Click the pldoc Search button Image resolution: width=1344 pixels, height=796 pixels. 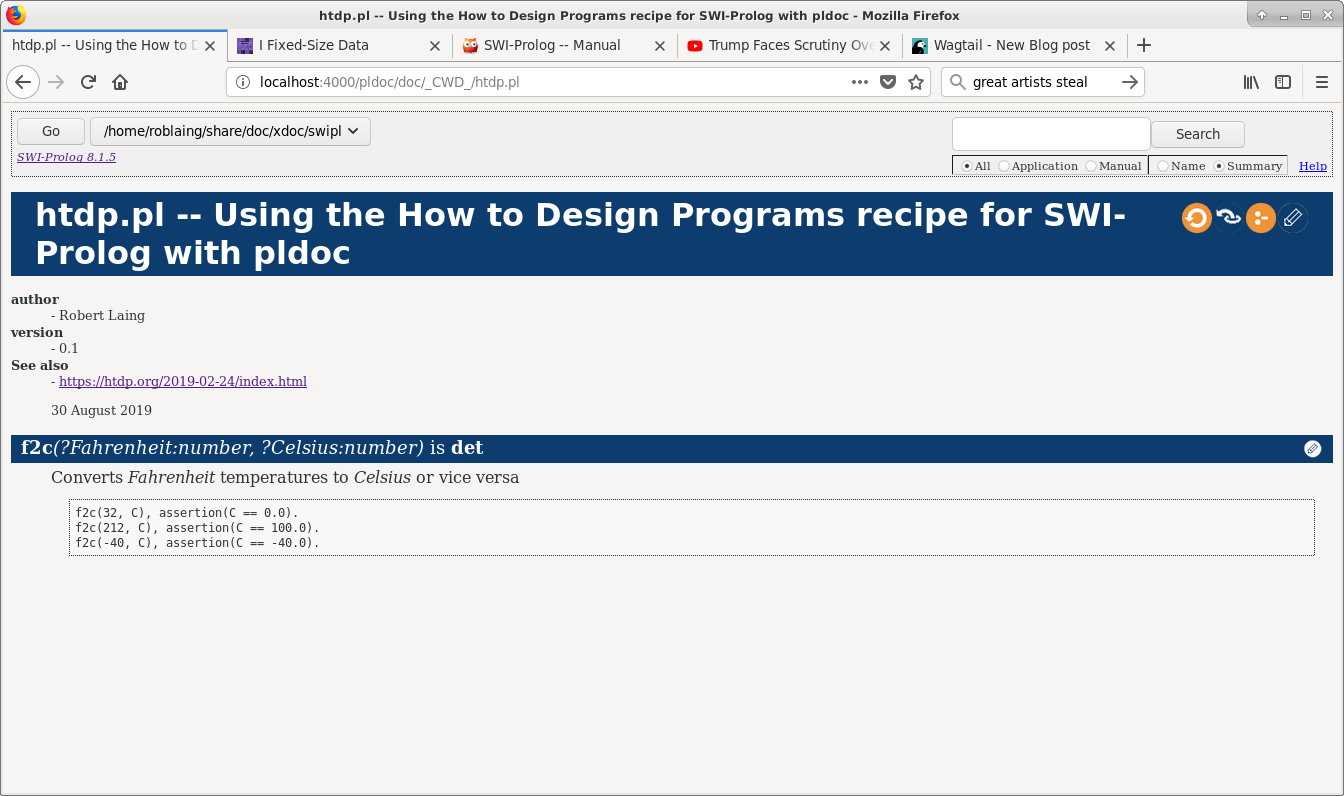pos(1198,134)
